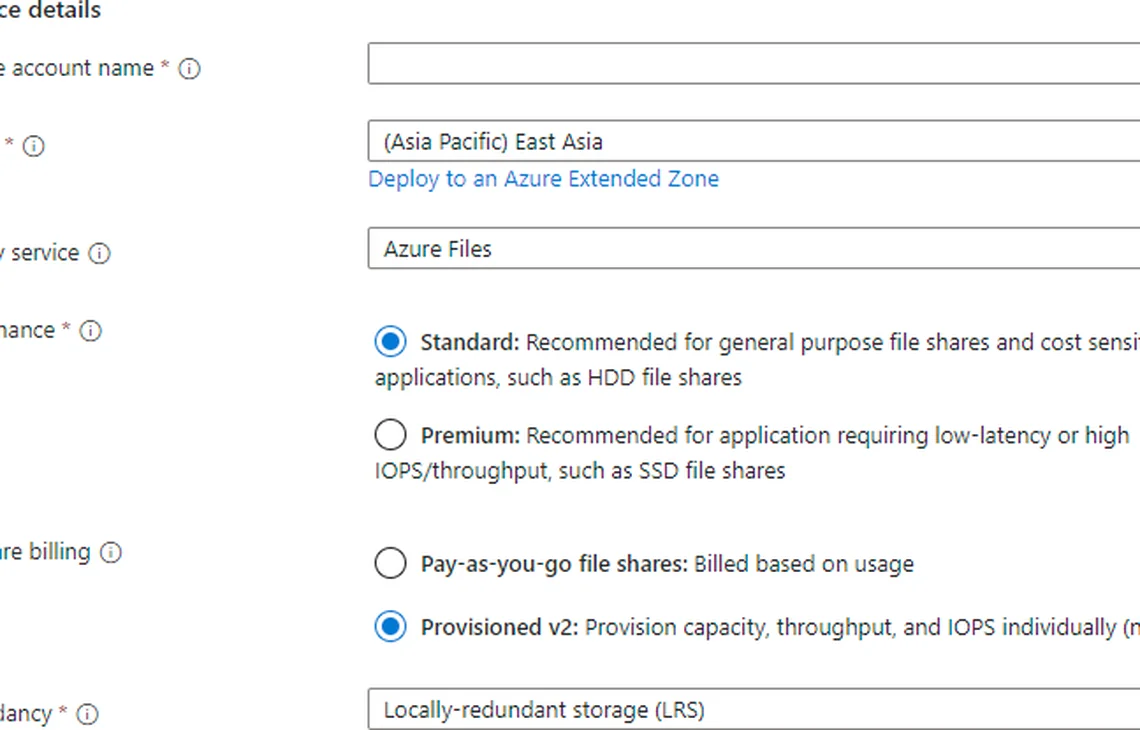Select the Premium performance radio button
Viewport: 1140px width, 730px height.
coord(390,435)
